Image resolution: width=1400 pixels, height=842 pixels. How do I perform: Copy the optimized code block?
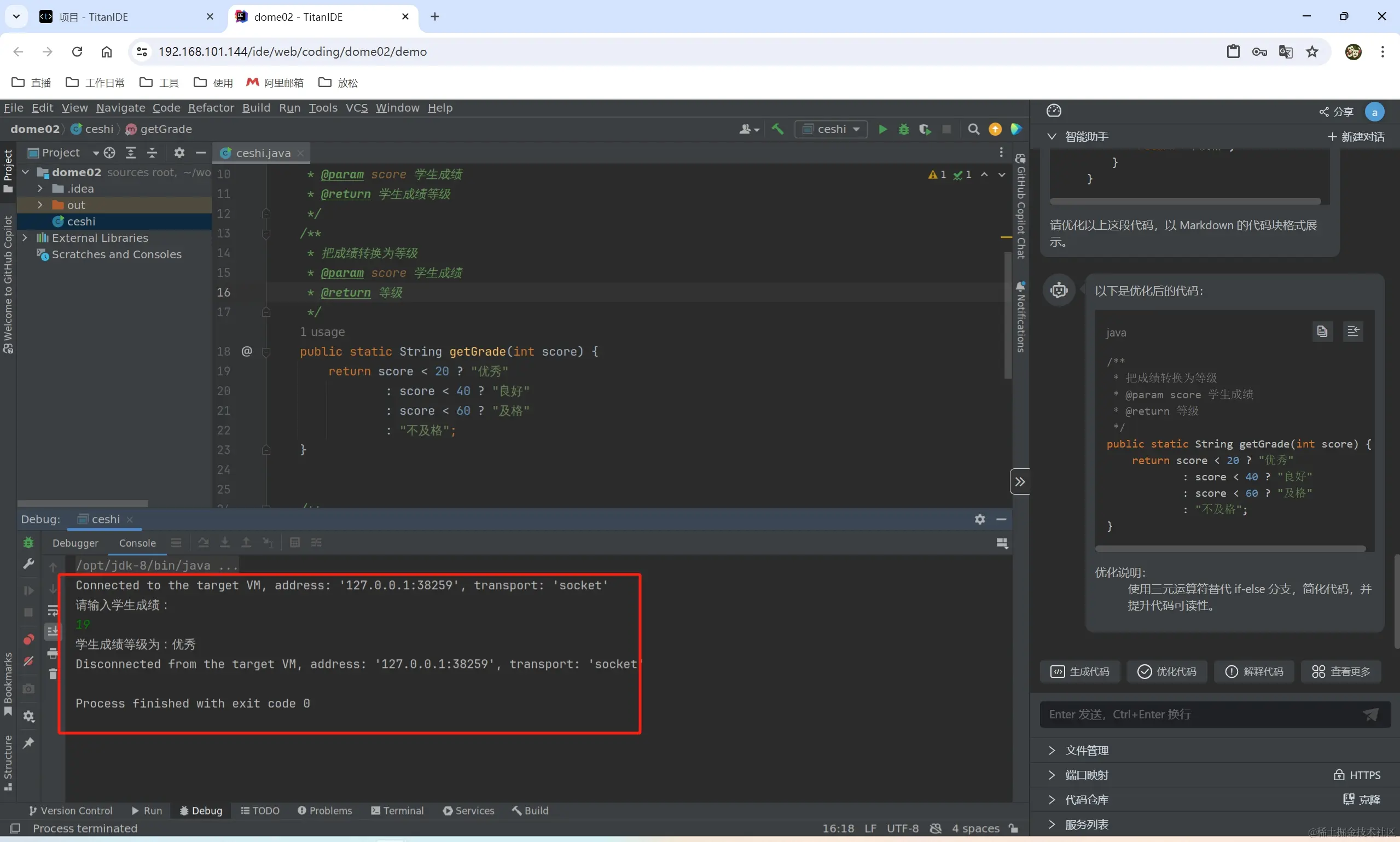(1322, 332)
